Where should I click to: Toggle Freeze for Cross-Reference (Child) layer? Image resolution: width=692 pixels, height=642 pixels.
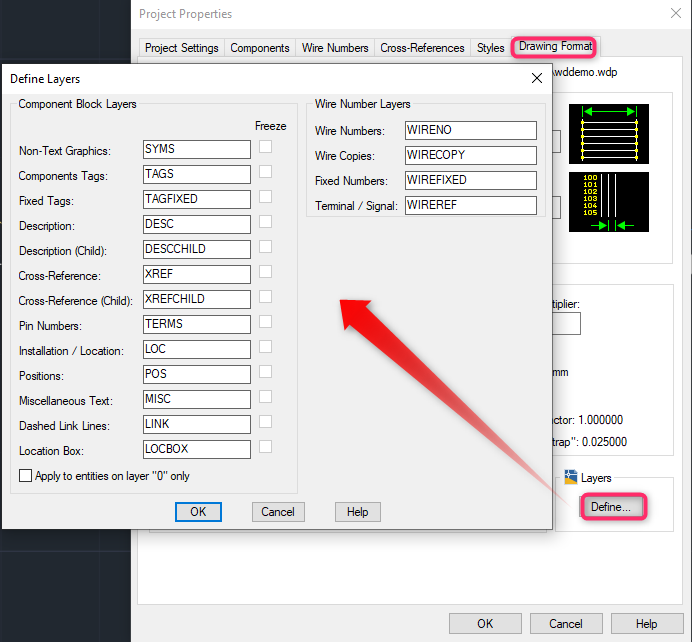coord(265,297)
